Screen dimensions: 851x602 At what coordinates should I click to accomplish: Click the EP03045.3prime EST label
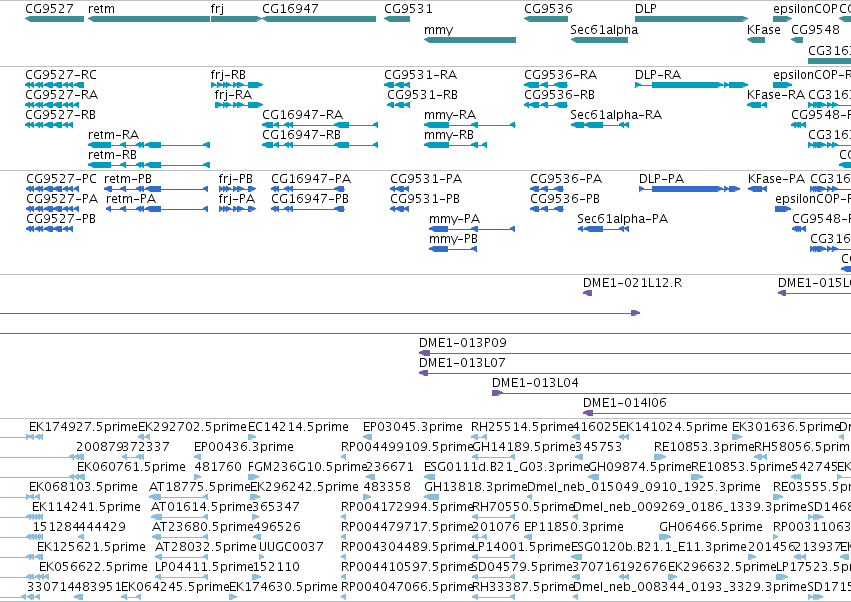(x=412, y=427)
